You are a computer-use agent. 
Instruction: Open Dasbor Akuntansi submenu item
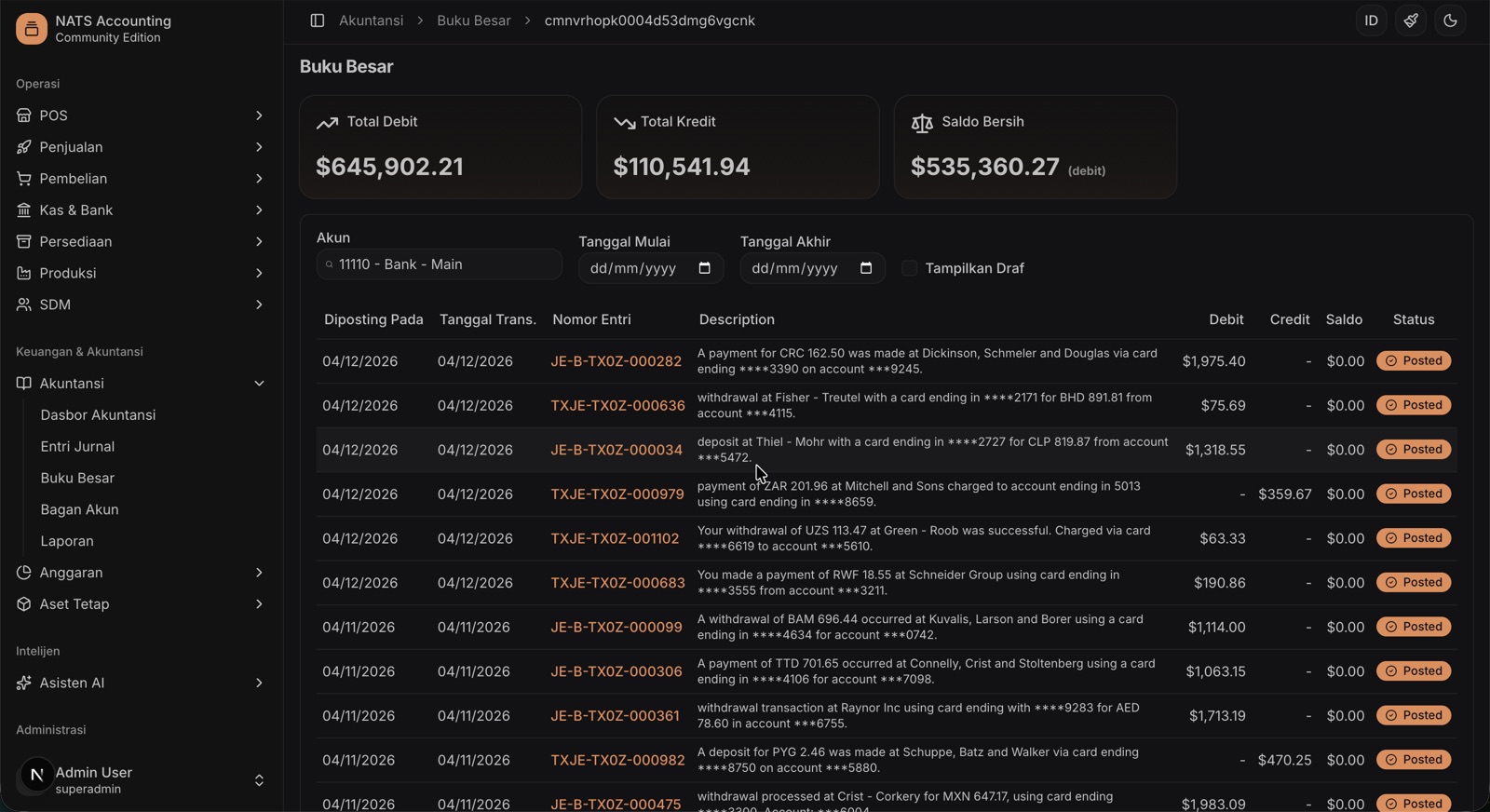(98, 415)
